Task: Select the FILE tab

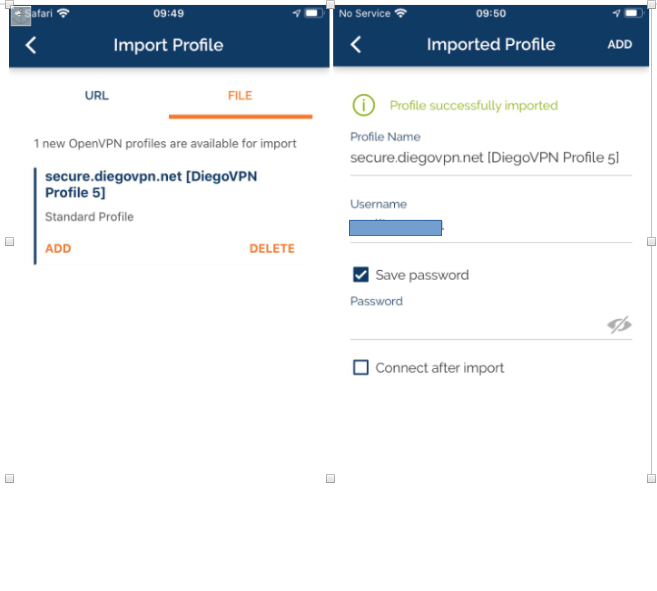Action: tap(240, 96)
